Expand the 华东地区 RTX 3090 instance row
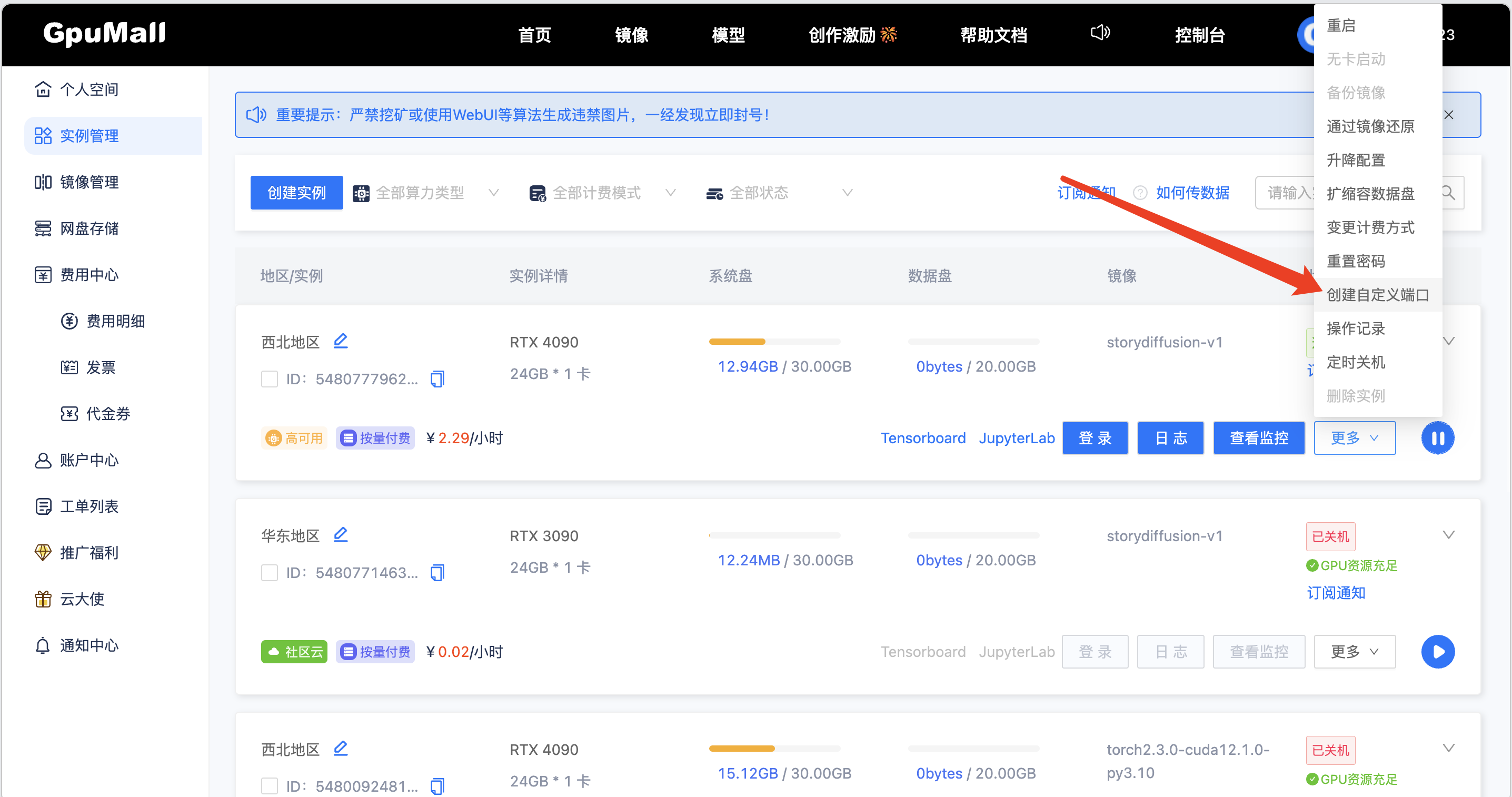The image size is (1512, 797). pyautogui.click(x=1449, y=535)
